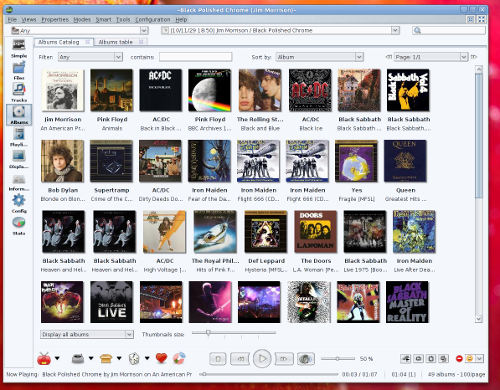Click the previous track button

tap(240, 359)
